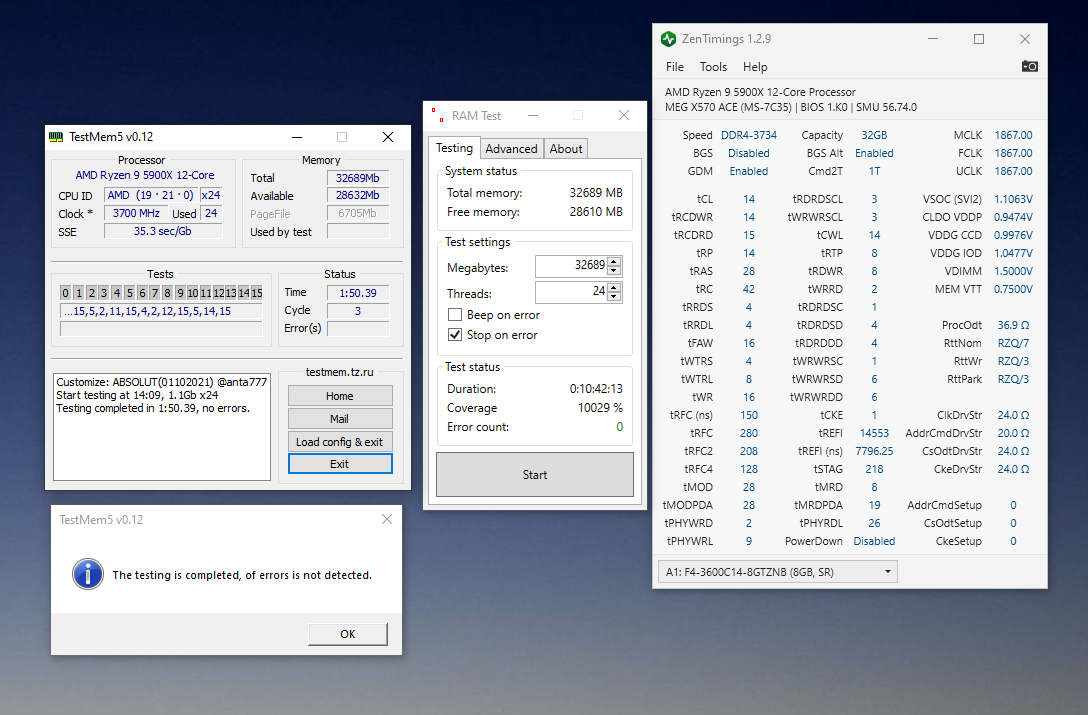Screen dimensions: 1088x715
Task: Click the tRAS value 28
Action: coord(749,271)
